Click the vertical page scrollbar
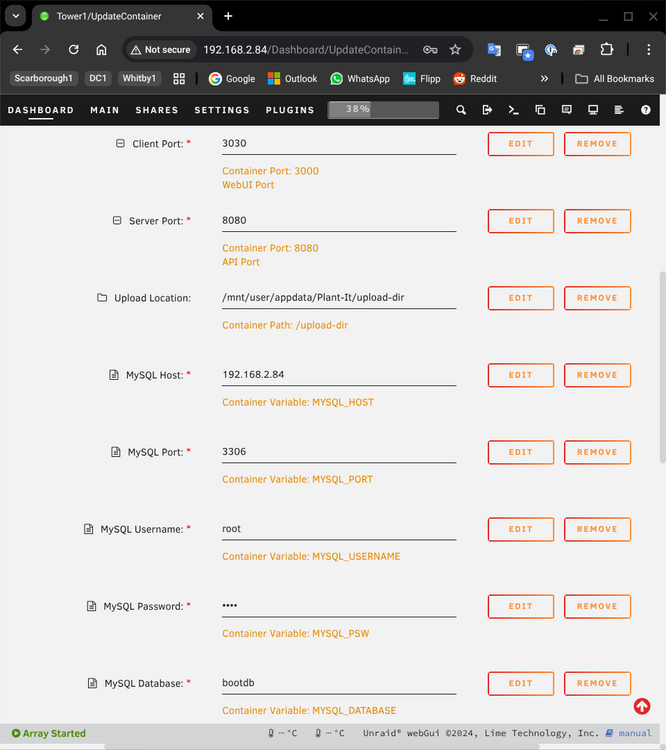 coord(662,367)
